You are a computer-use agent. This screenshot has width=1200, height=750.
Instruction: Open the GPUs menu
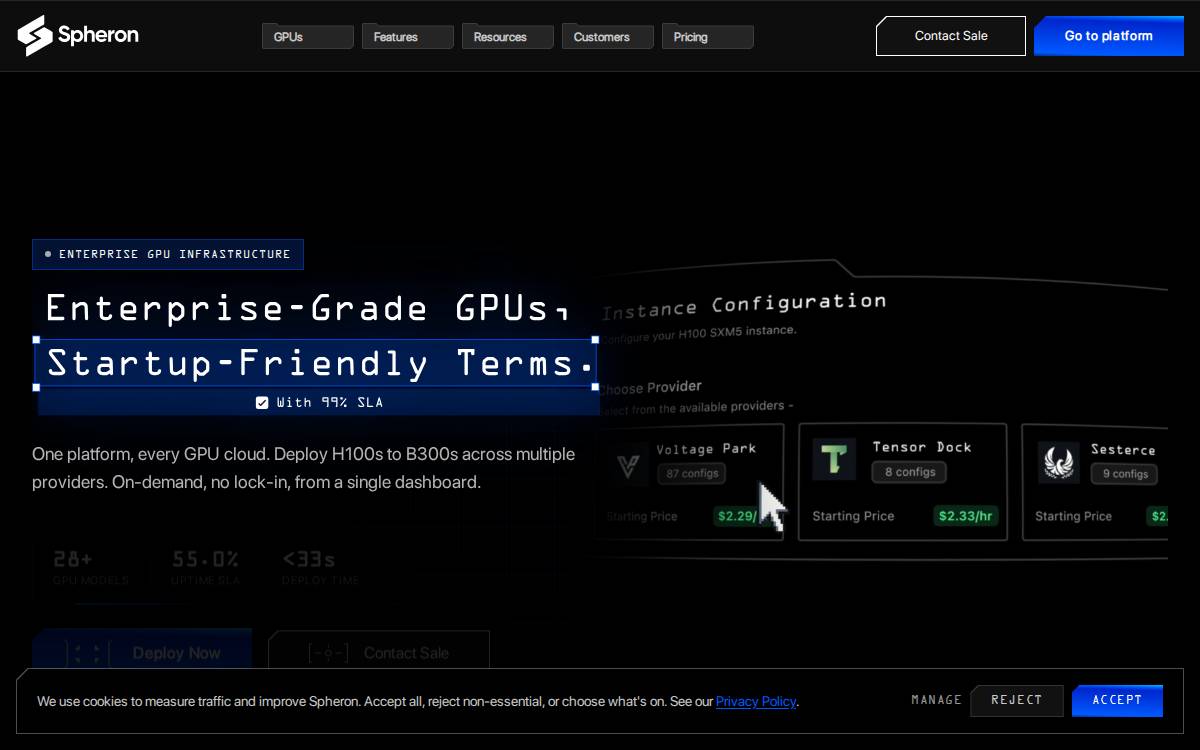click(308, 37)
